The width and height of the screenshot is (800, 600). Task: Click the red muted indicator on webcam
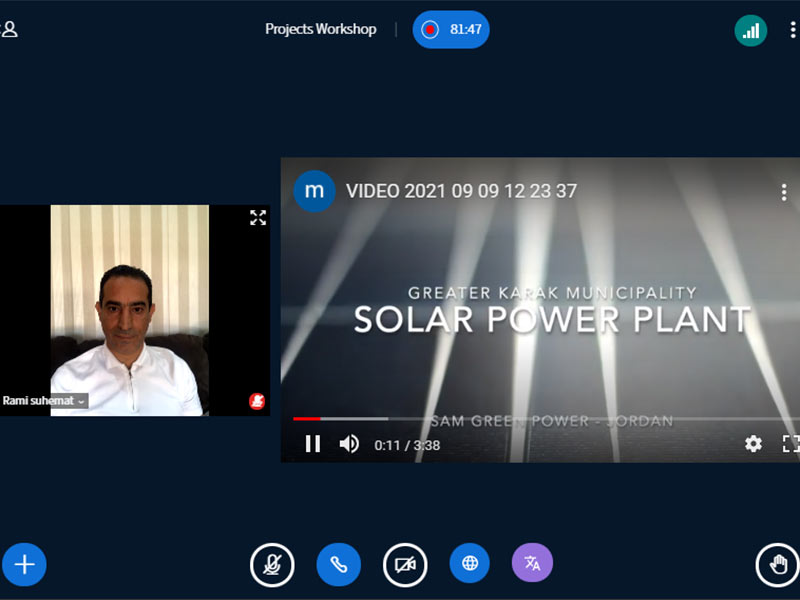(x=257, y=401)
